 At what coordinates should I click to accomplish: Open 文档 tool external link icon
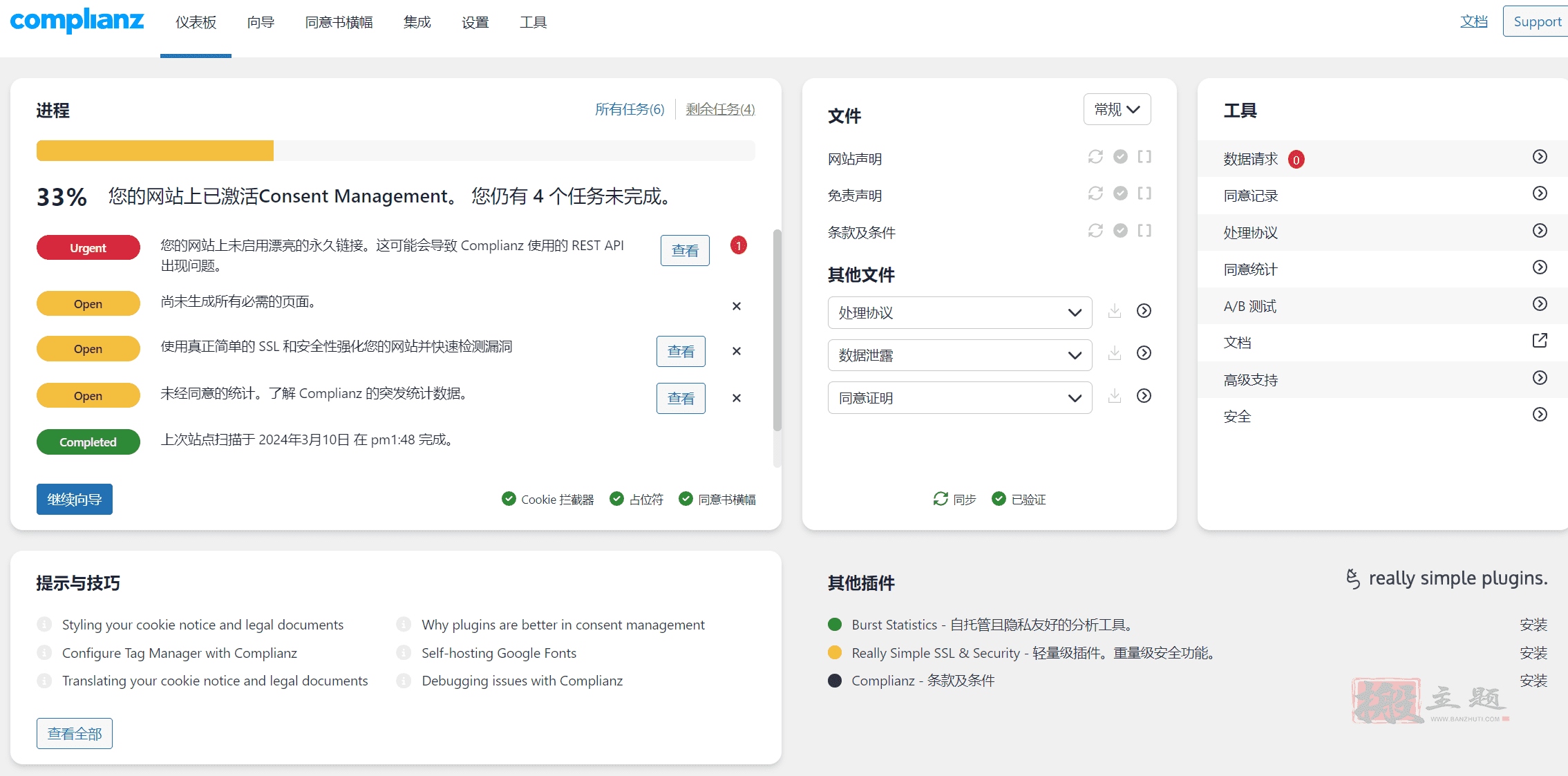click(x=1540, y=341)
